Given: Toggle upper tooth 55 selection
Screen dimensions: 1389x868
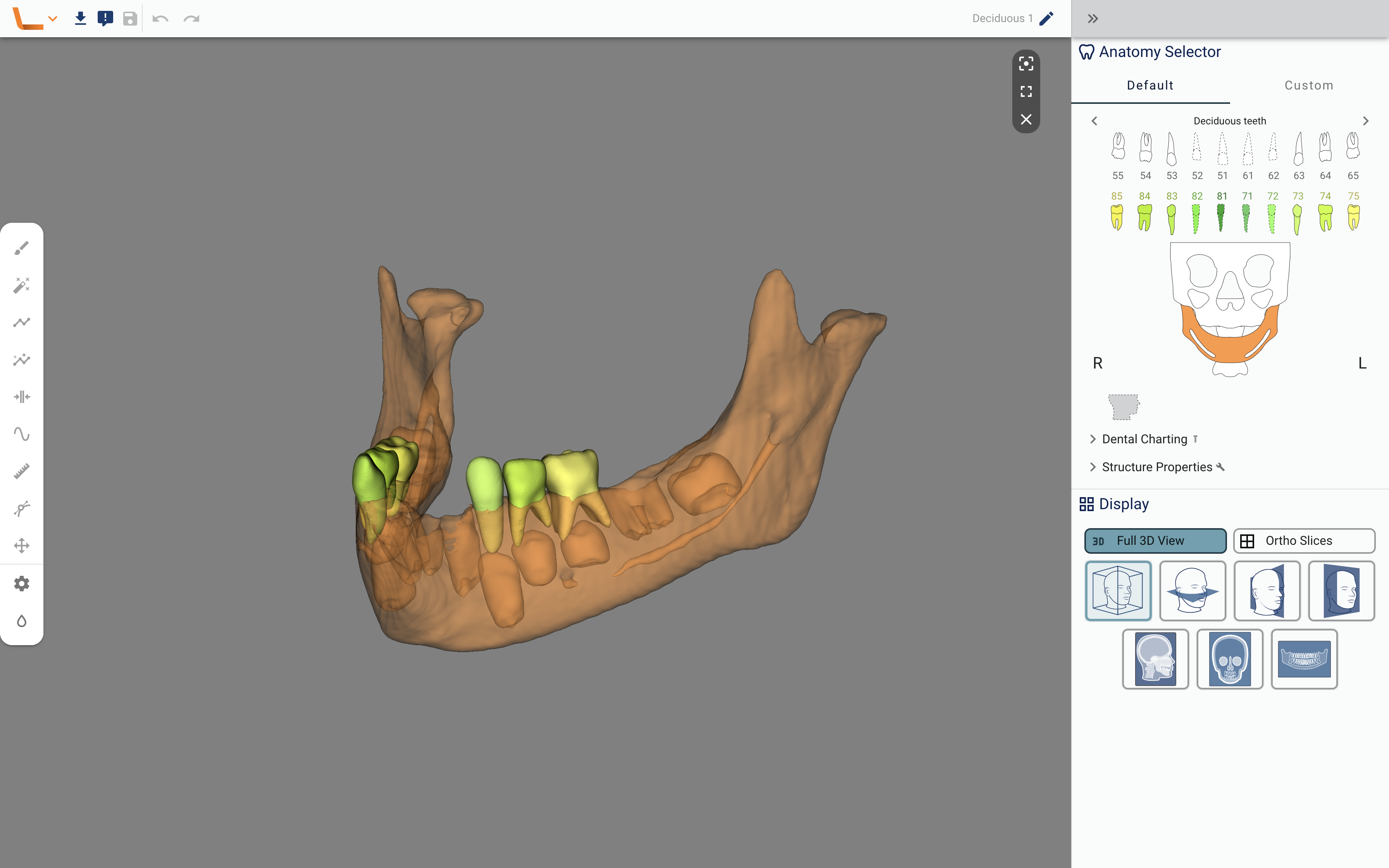Looking at the screenshot, I should pos(1117,147).
